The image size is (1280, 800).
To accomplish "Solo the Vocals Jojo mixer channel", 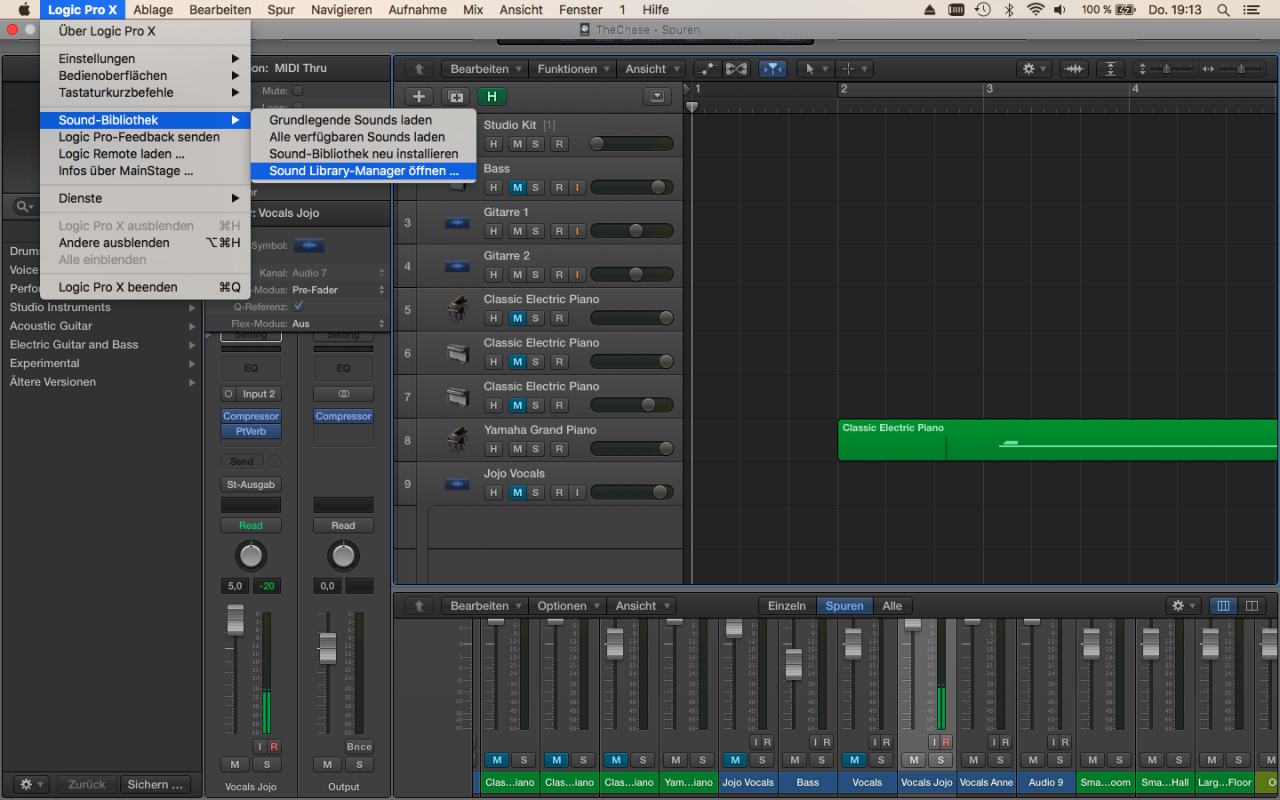I will [x=938, y=760].
